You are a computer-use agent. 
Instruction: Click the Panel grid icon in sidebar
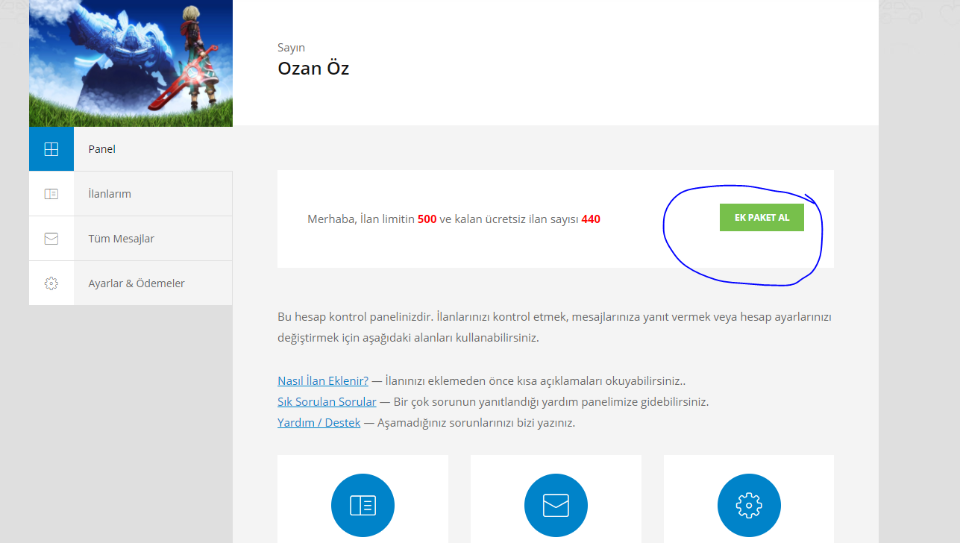pos(51,149)
